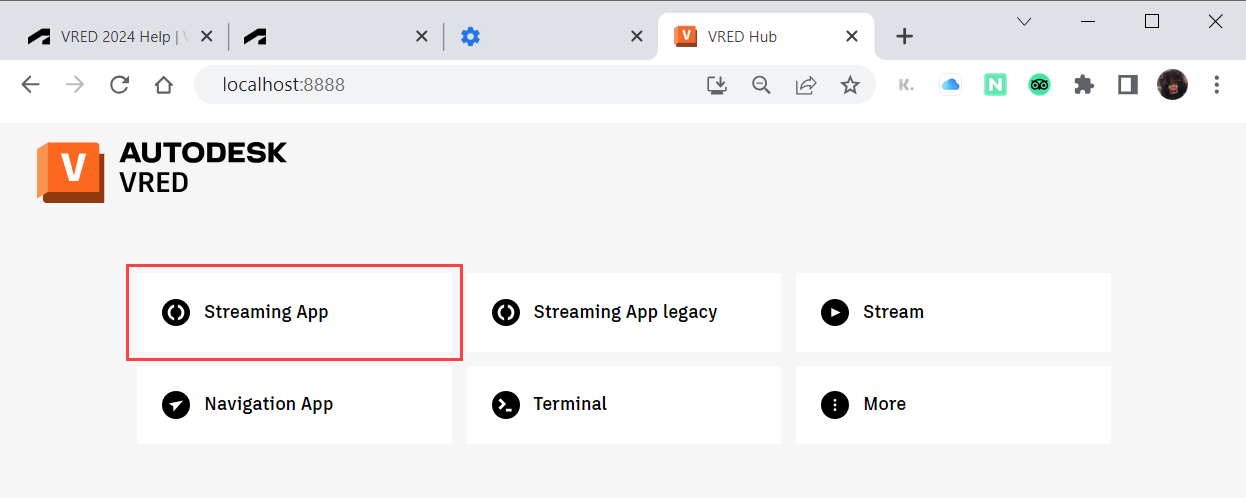Reload the current page
Screen dimensions: 1246x498
tap(120, 85)
